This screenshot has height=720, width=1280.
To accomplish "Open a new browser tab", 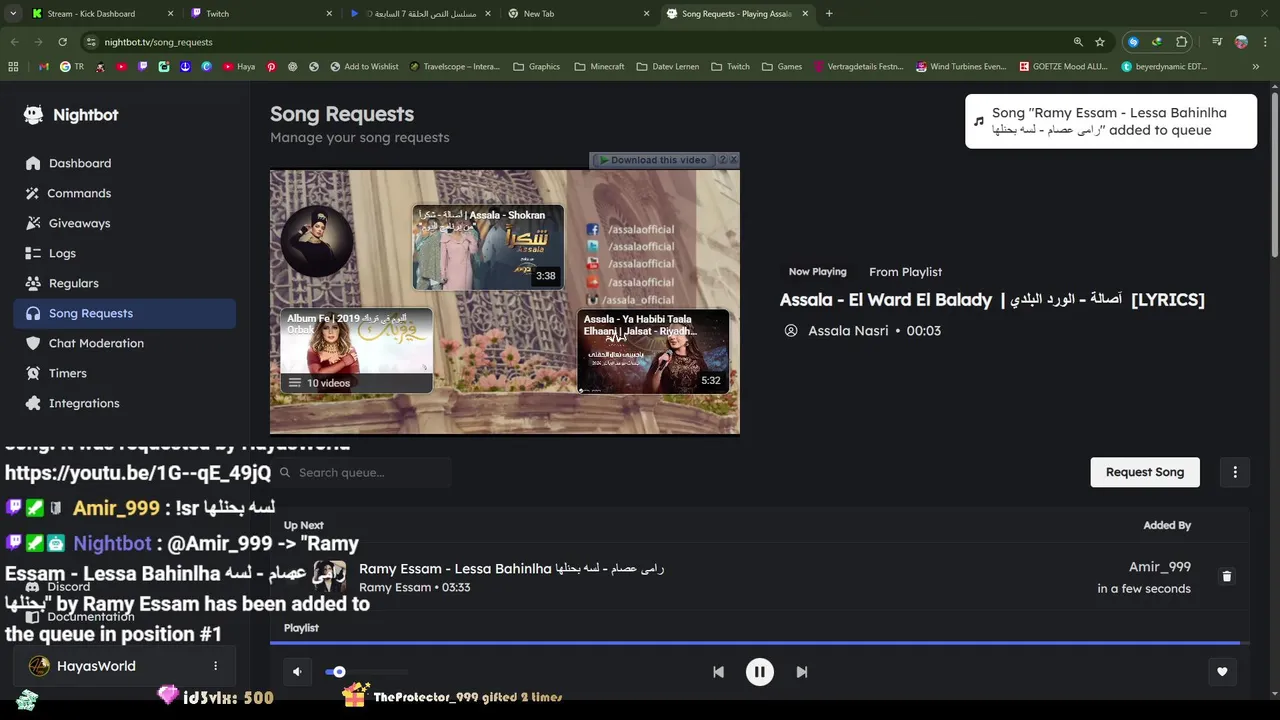I will [x=829, y=14].
